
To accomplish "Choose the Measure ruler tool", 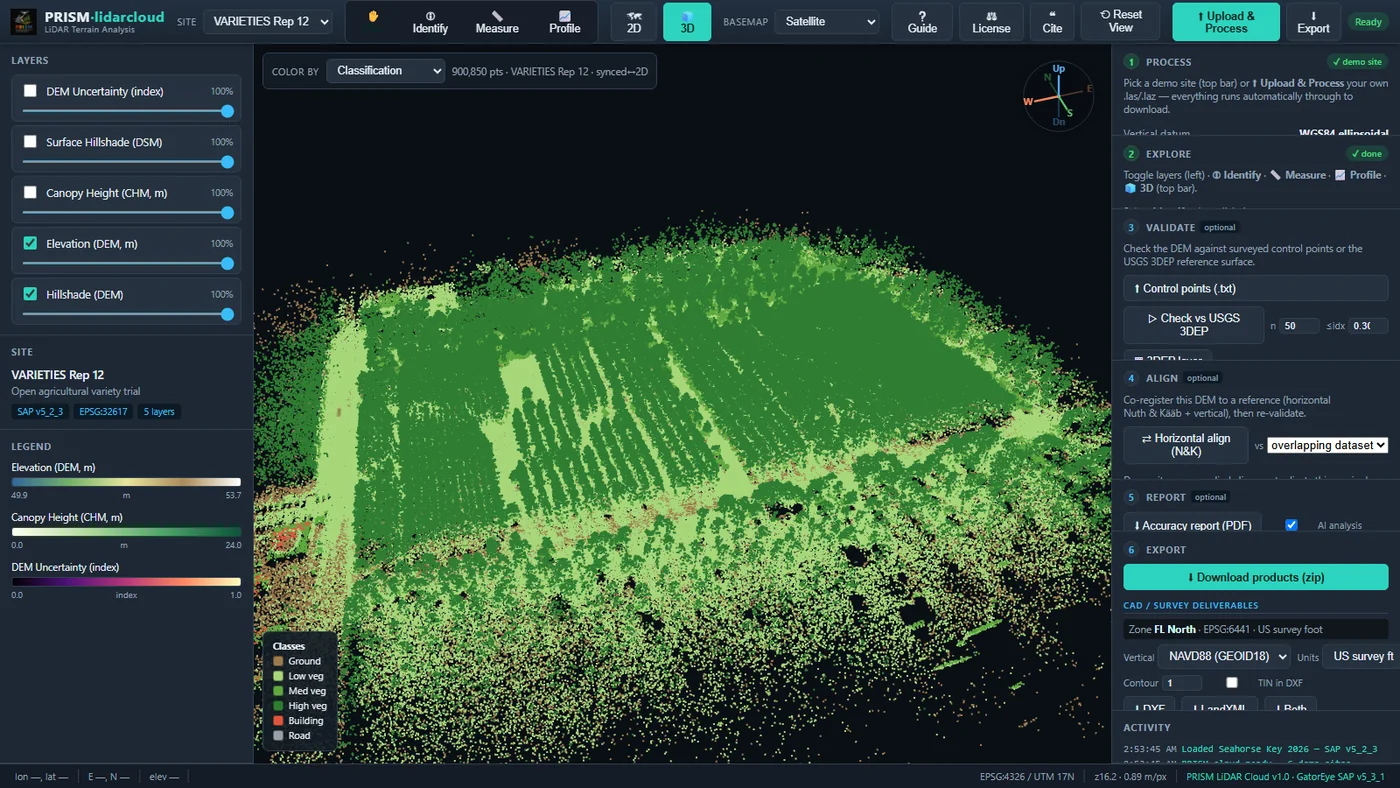I will click(497, 21).
